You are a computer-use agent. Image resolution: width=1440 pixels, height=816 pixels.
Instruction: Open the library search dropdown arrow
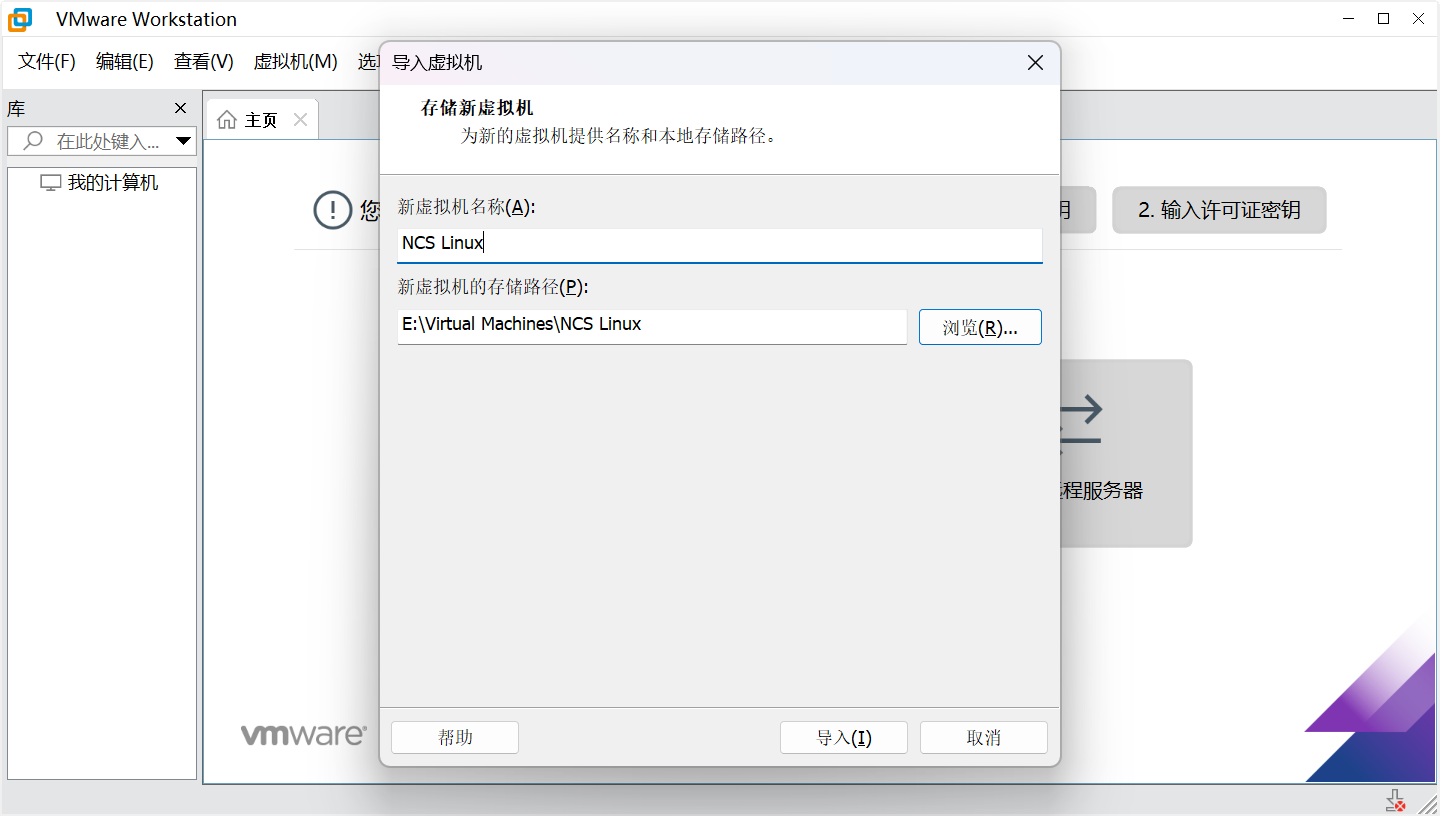click(x=183, y=141)
